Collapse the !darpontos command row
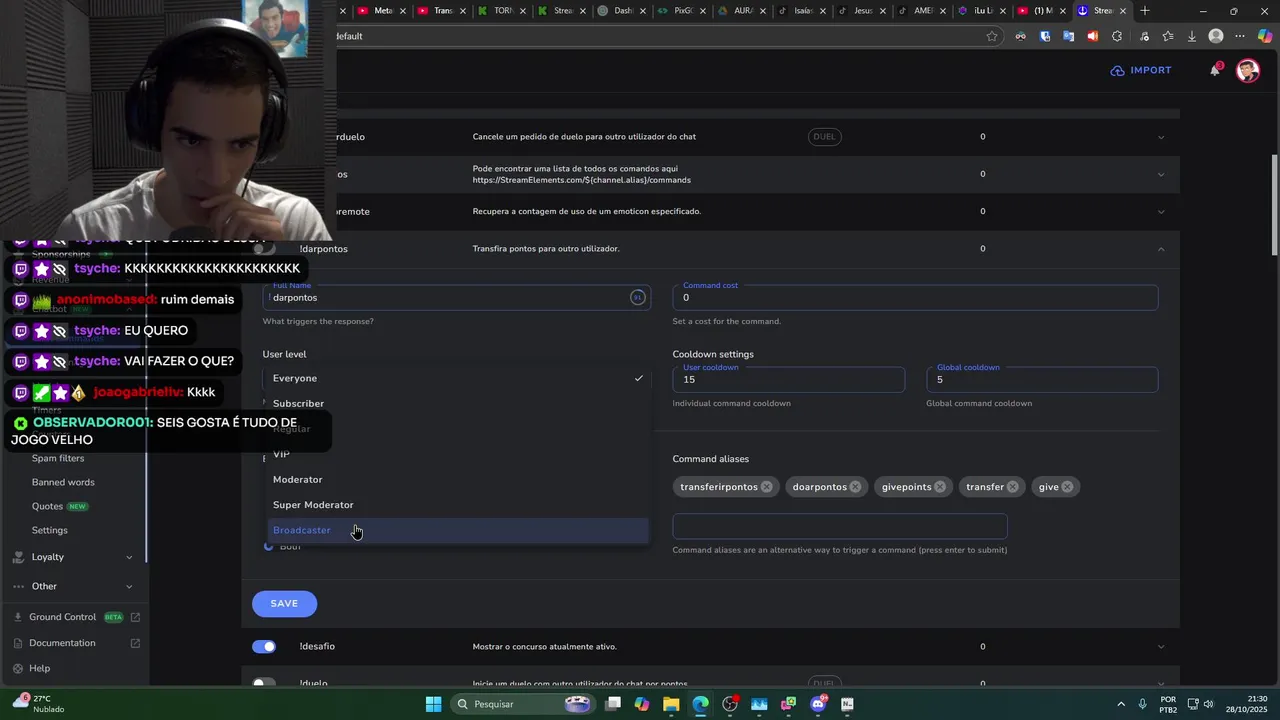This screenshot has width=1280, height=720. pos(1161,249)
